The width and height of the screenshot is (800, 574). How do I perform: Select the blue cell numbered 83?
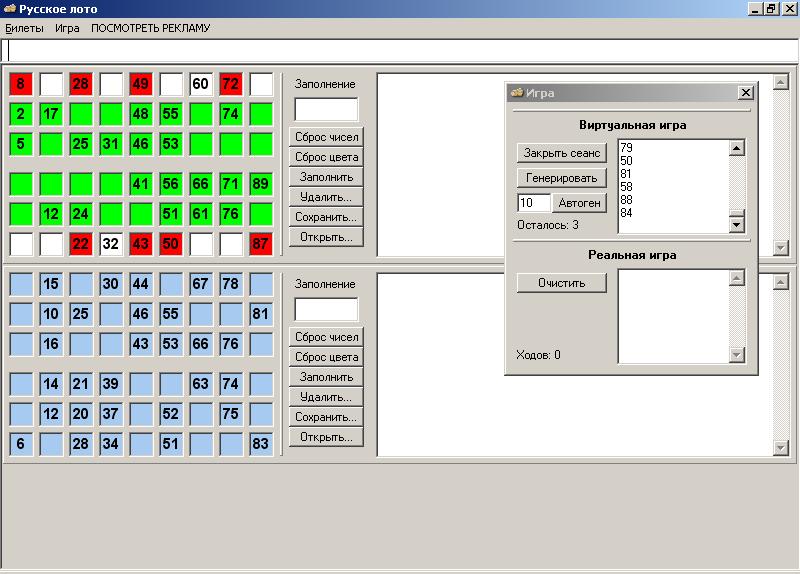click(261, 444)
